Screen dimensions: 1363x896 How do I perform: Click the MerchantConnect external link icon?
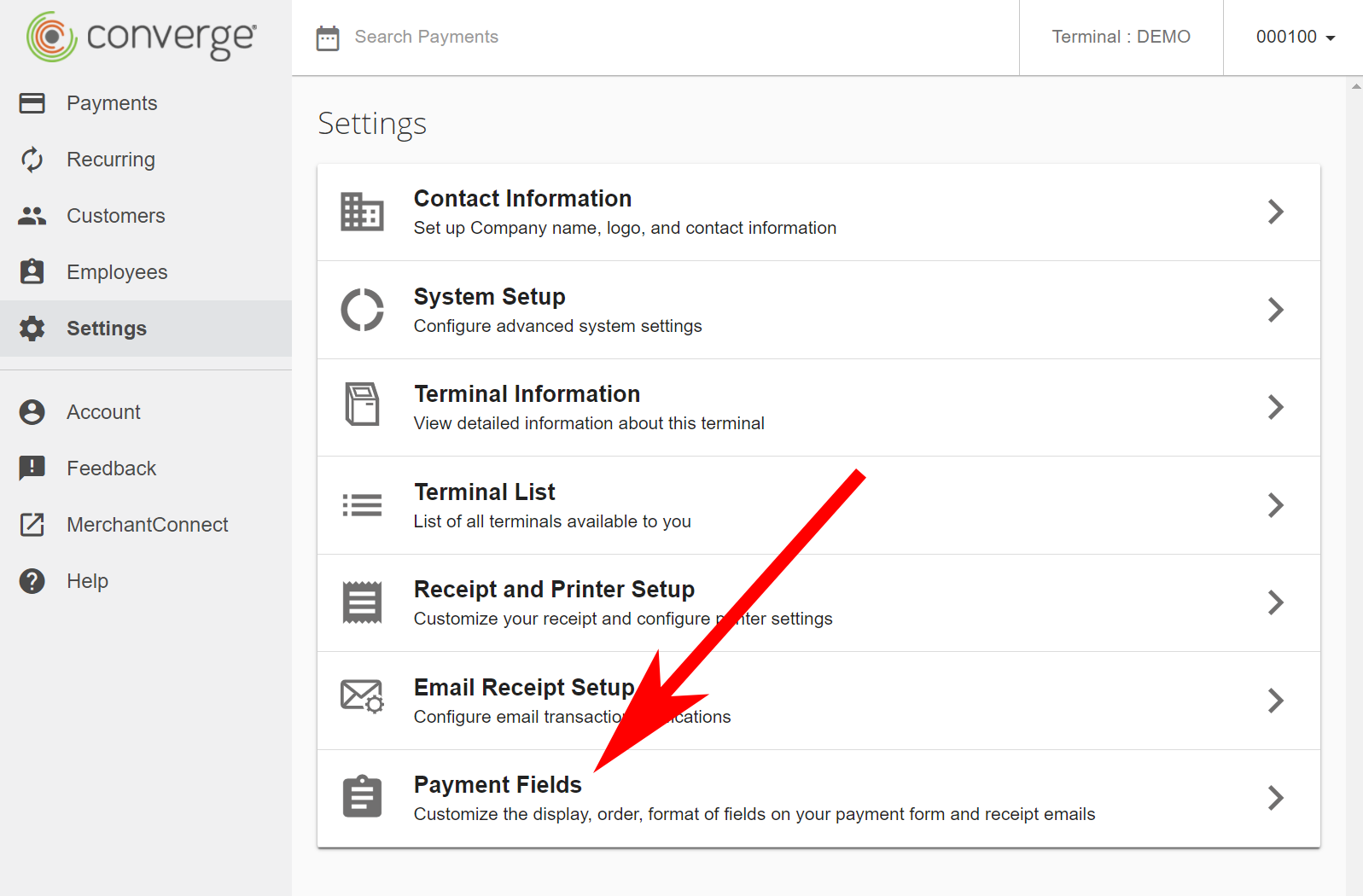click(32, 525)
